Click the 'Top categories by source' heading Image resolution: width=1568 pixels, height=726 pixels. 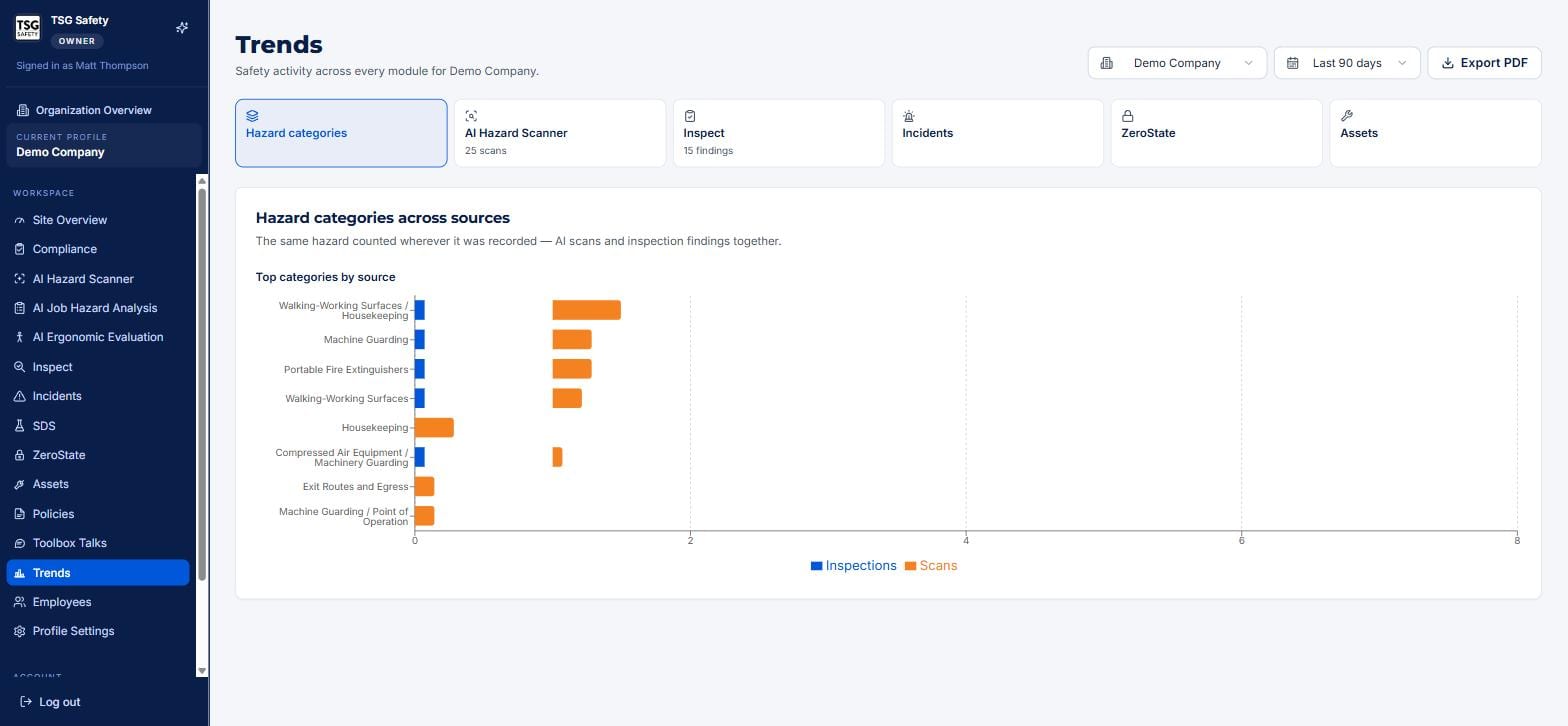click(x=325, y=277)
